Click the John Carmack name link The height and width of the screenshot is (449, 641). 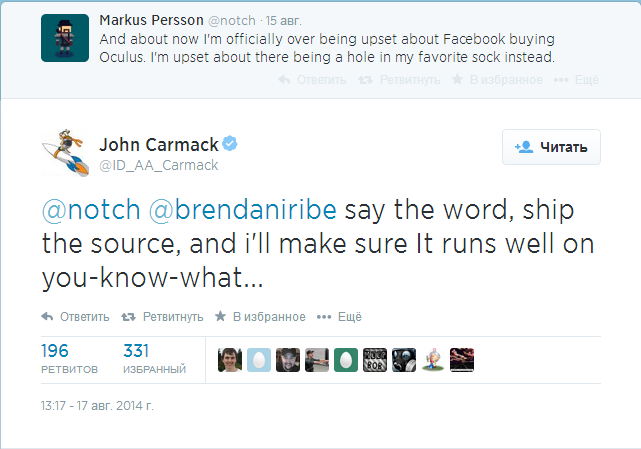(158, 143)
